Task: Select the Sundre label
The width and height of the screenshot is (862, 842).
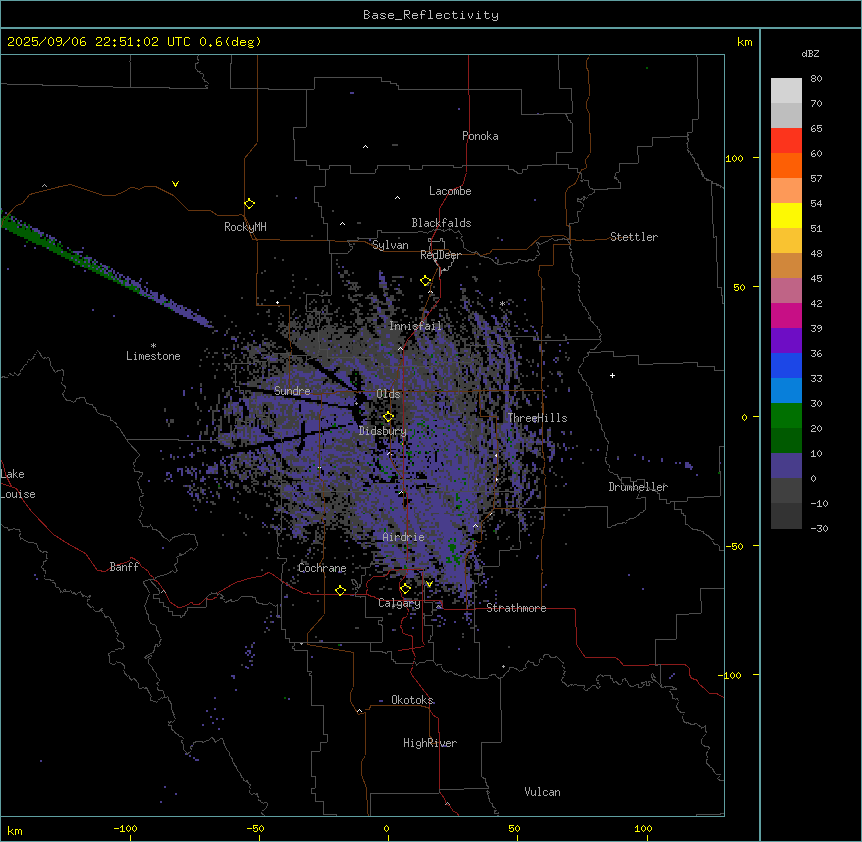Action: pos(292,391)
